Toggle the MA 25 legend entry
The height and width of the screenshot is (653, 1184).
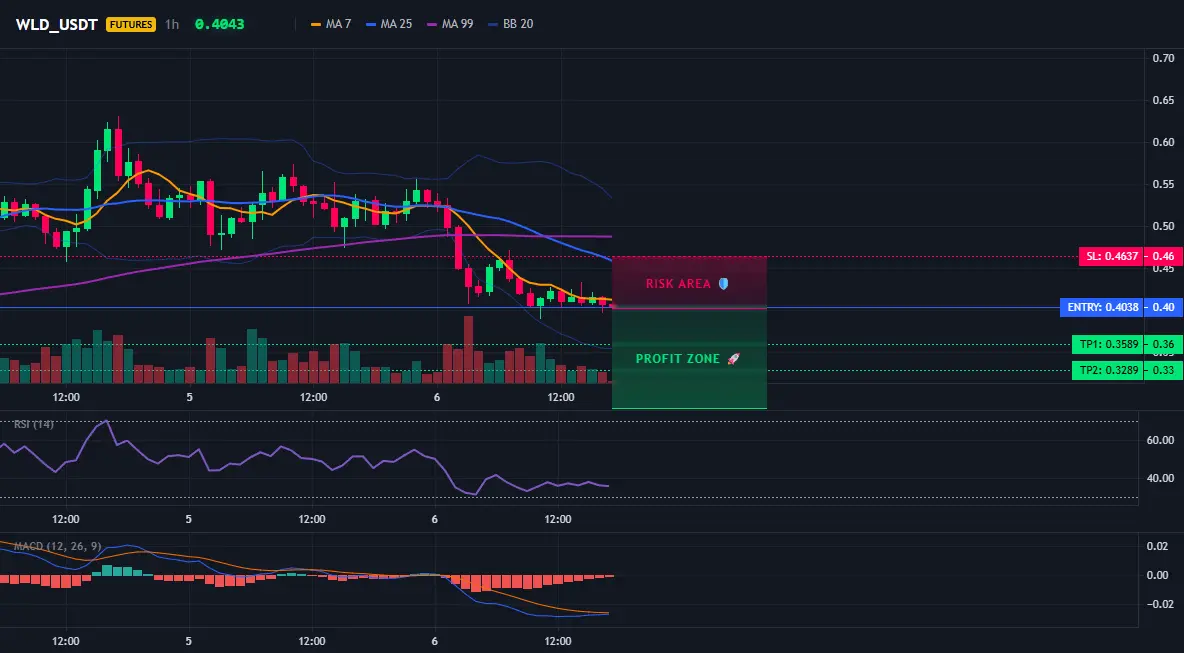[x=389, y=24]
